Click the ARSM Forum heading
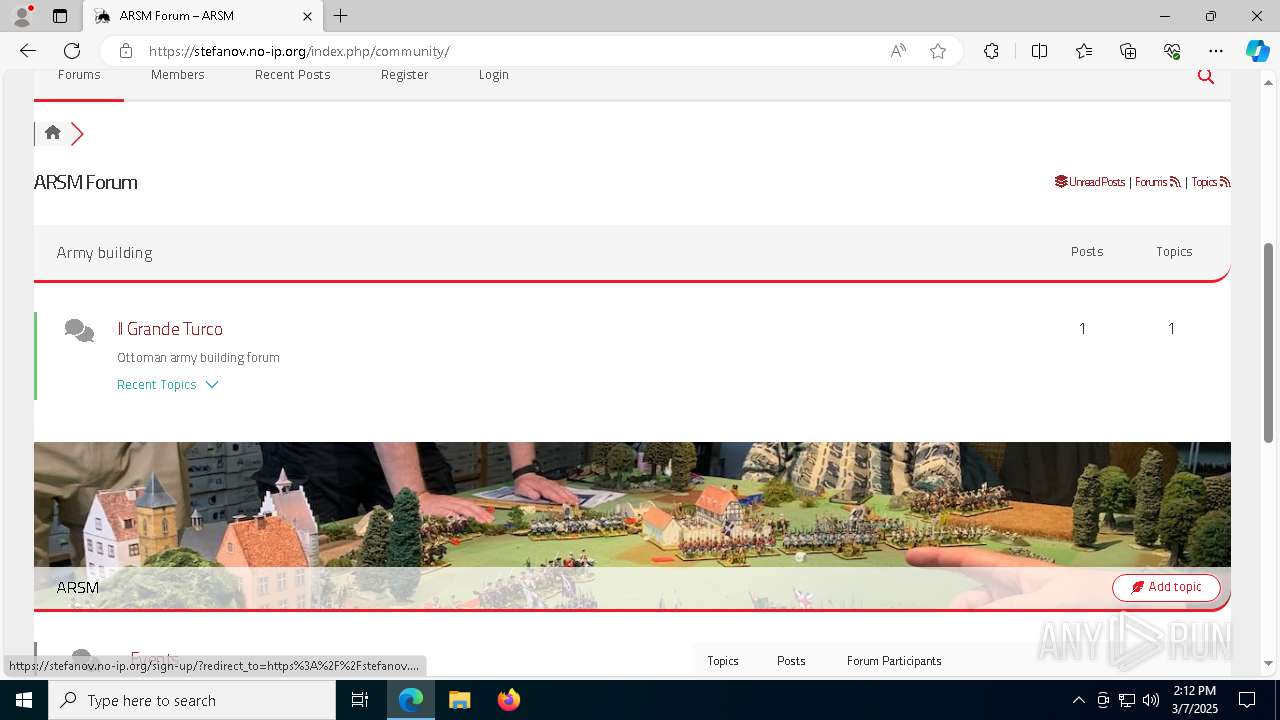 pos(86,182)
